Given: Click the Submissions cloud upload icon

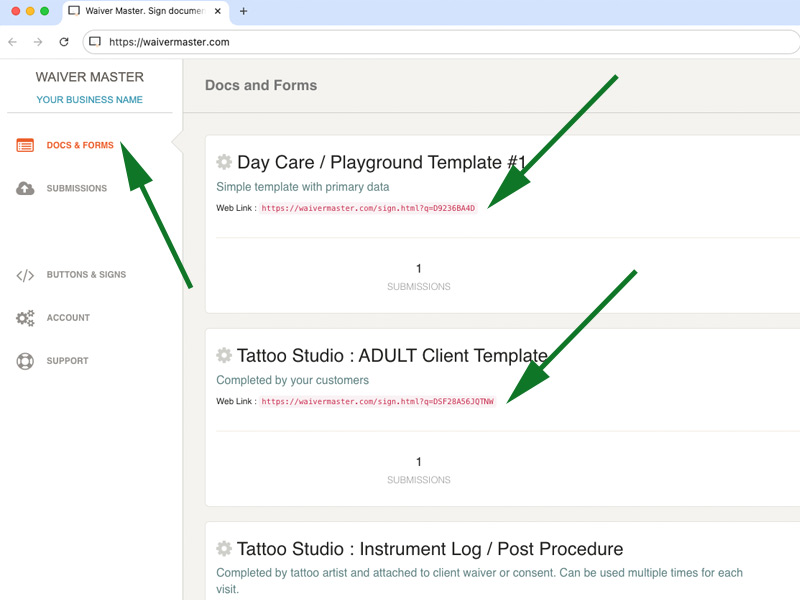Looking at the screenshot, I should 25,188.
